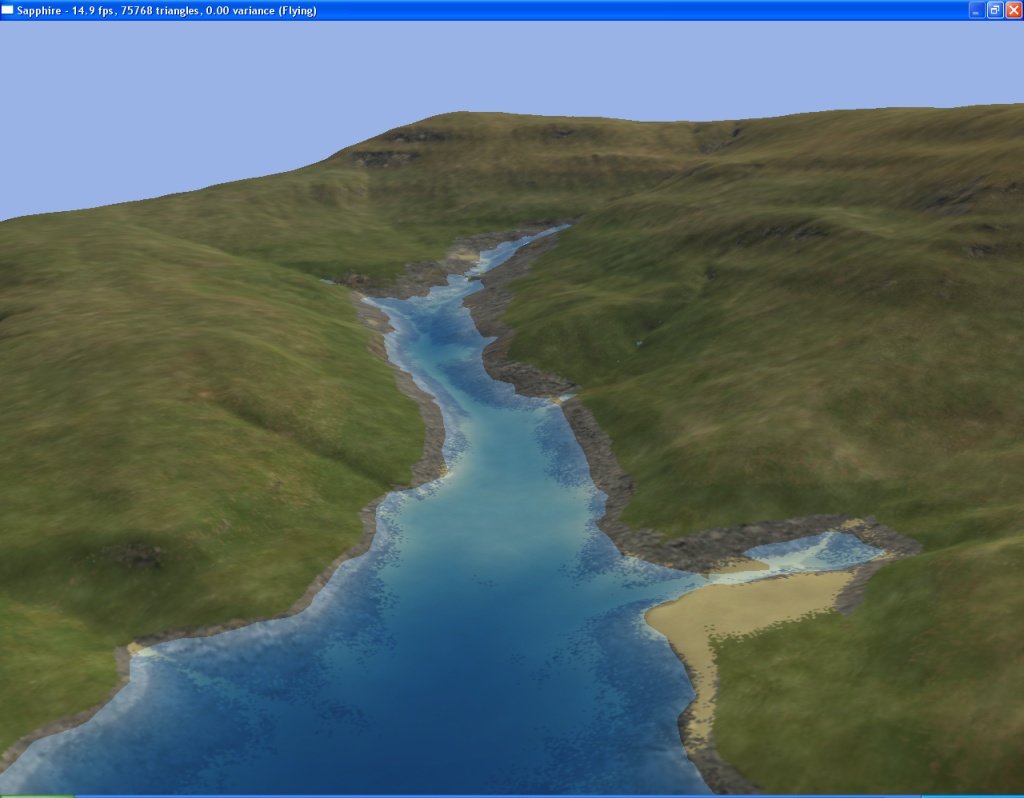Click the rocky outcrop just below the summit
This screenshot has height=798, width=1024.
click(x=385, y=158)
